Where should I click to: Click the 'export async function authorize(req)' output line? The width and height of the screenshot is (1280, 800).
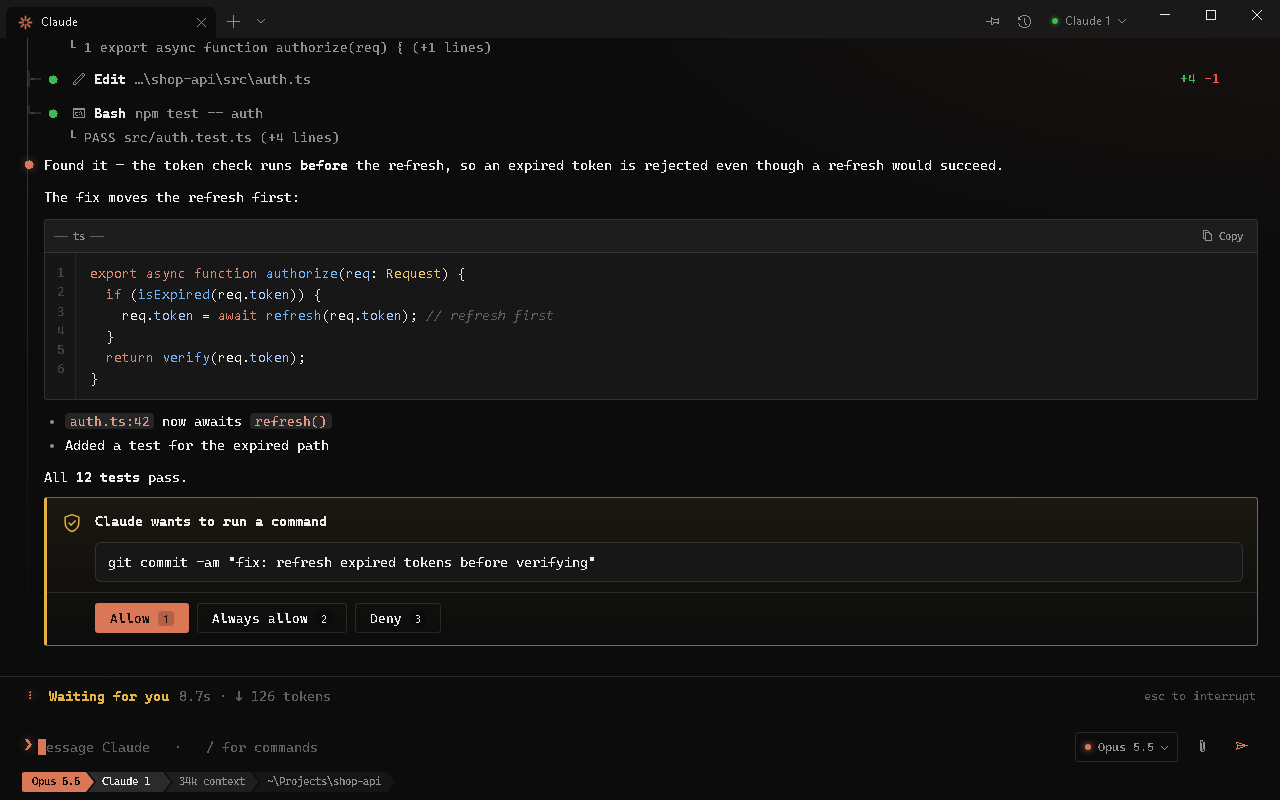pyautogui.click(x=287, y=47)
